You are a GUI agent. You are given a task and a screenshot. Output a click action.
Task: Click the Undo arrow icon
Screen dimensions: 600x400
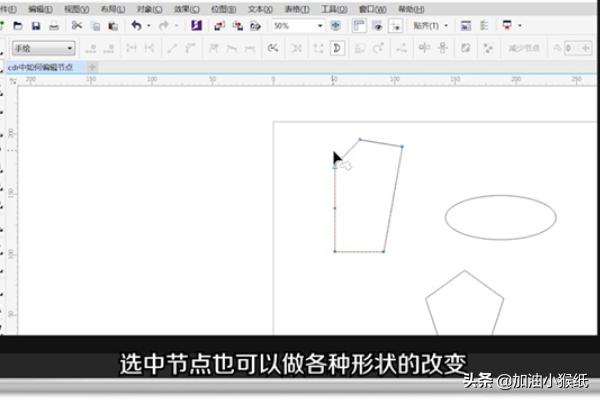[136, 25]
